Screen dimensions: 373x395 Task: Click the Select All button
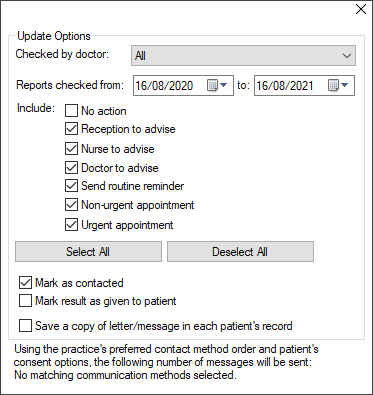point(88,252)
